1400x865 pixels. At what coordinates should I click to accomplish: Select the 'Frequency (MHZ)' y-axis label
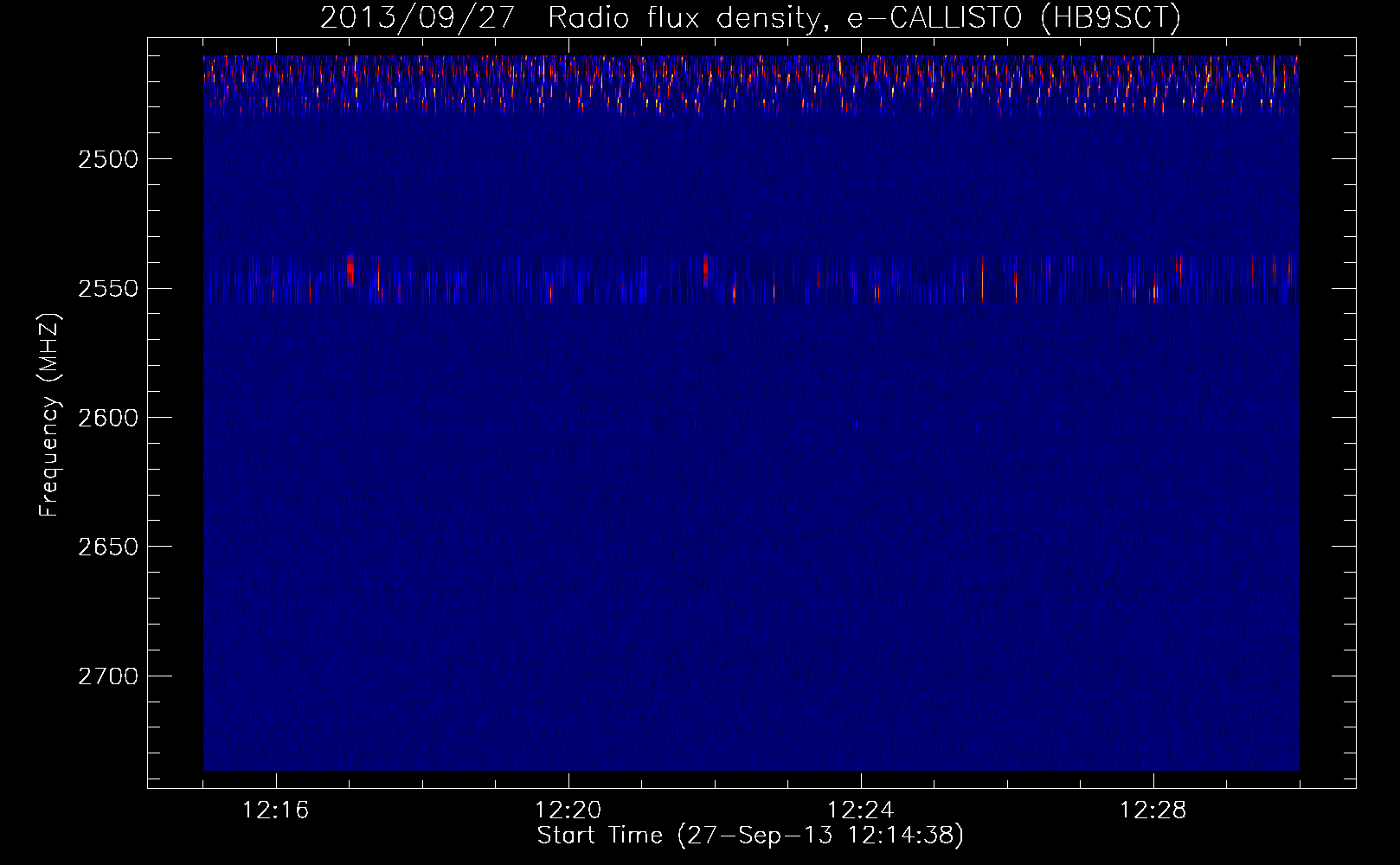click(x=49, y=415)
